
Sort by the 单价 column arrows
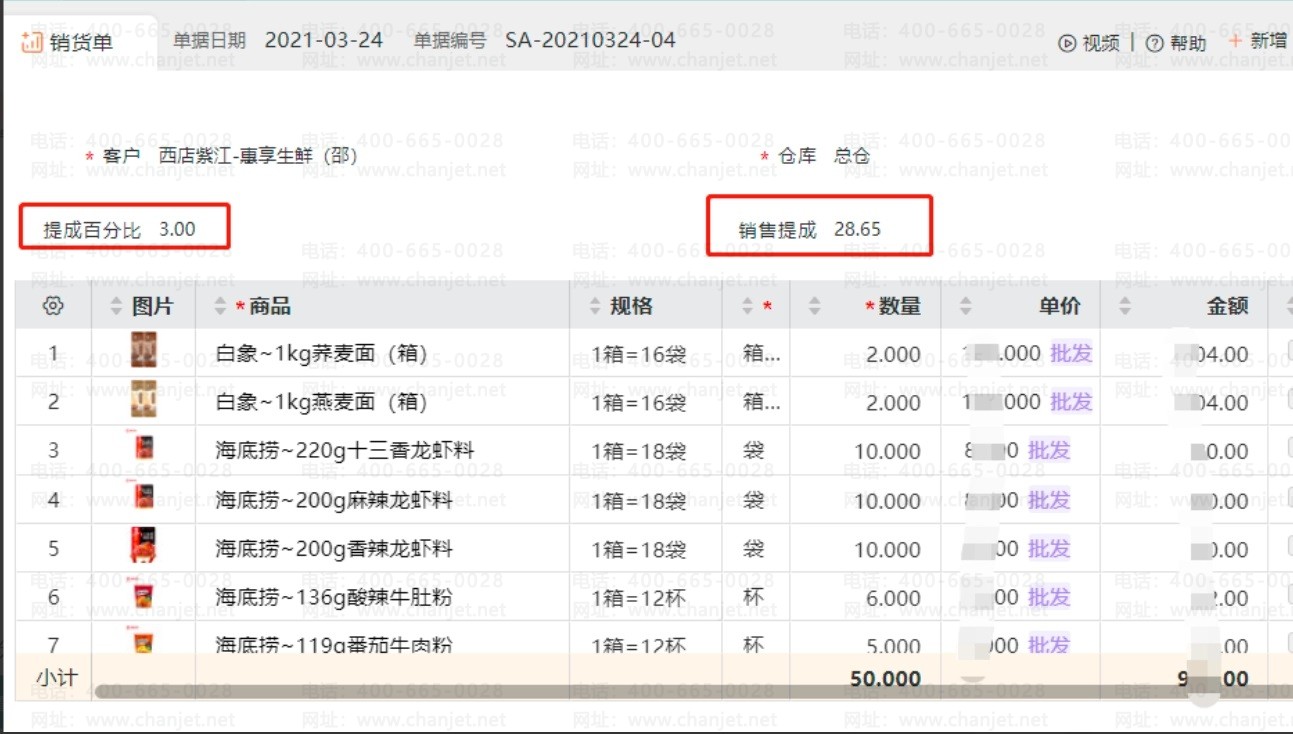(965, 307)
